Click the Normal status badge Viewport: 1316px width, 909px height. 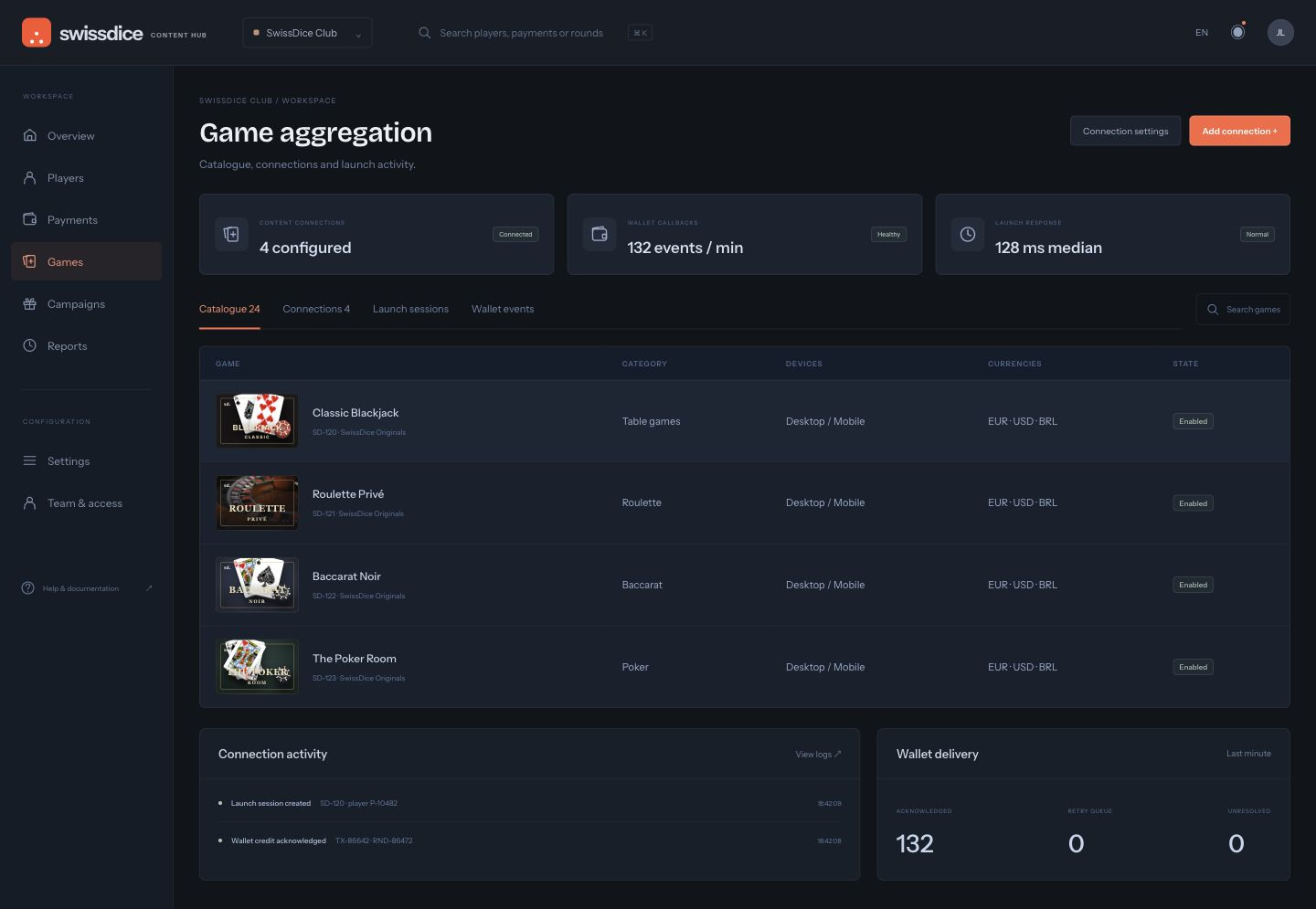1257,235
